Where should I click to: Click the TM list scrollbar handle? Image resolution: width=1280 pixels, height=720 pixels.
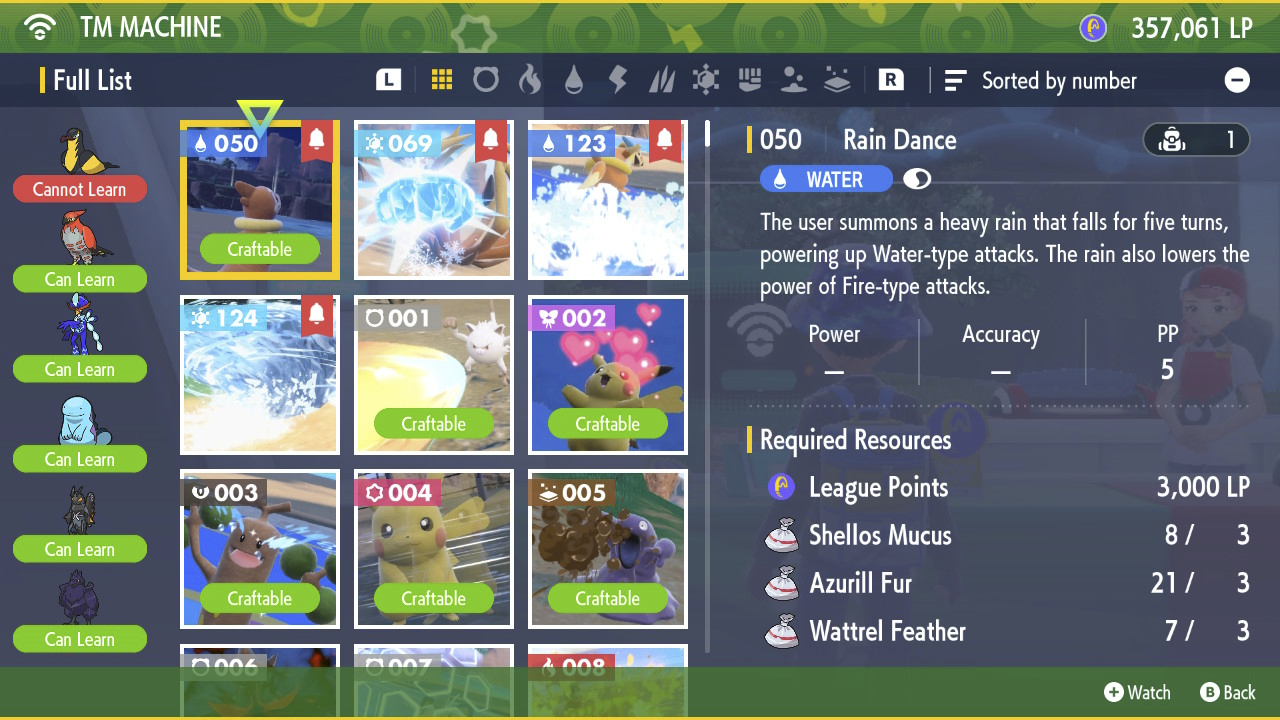[x=708, y=134]
